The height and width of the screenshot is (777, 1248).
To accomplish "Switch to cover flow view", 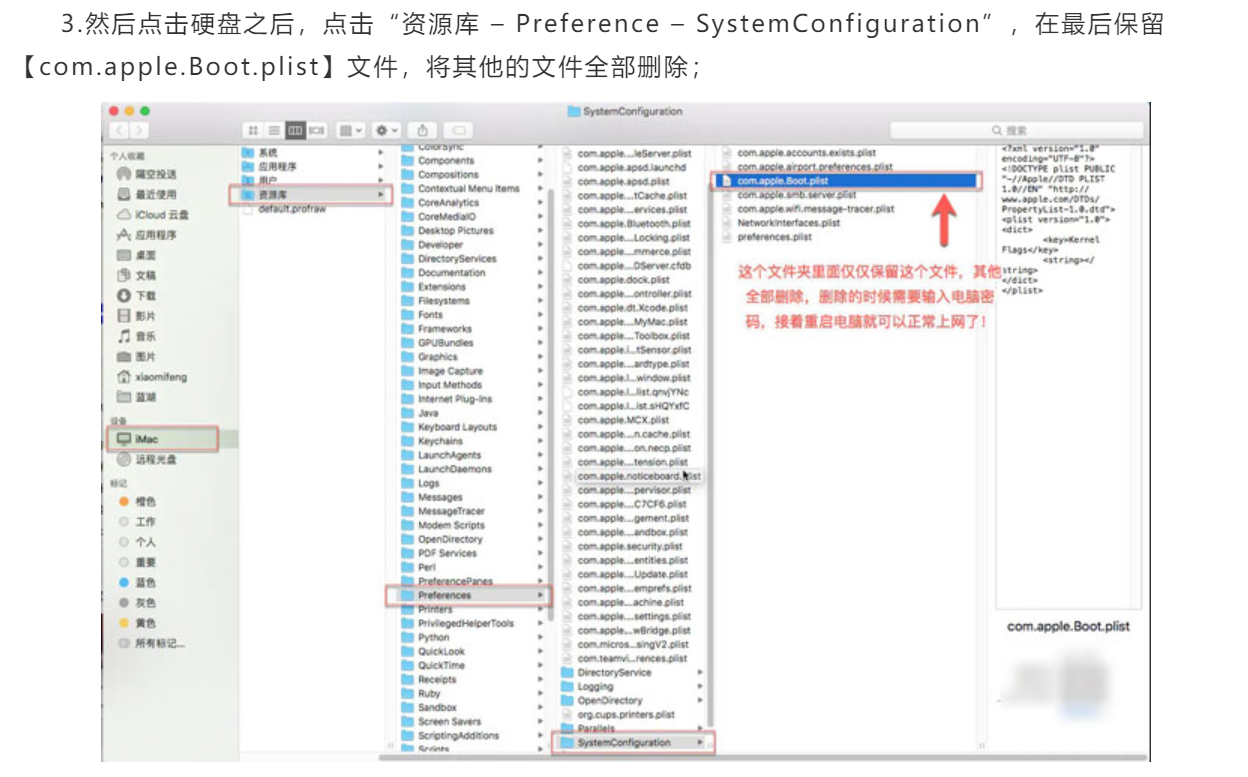I will point(316,131).
